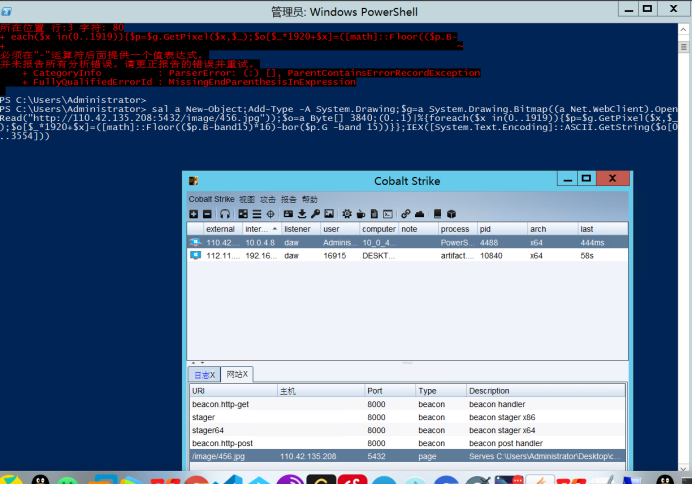Click the document macro icon in toolbar
The image size is (692, 484).
pos(374,214)
